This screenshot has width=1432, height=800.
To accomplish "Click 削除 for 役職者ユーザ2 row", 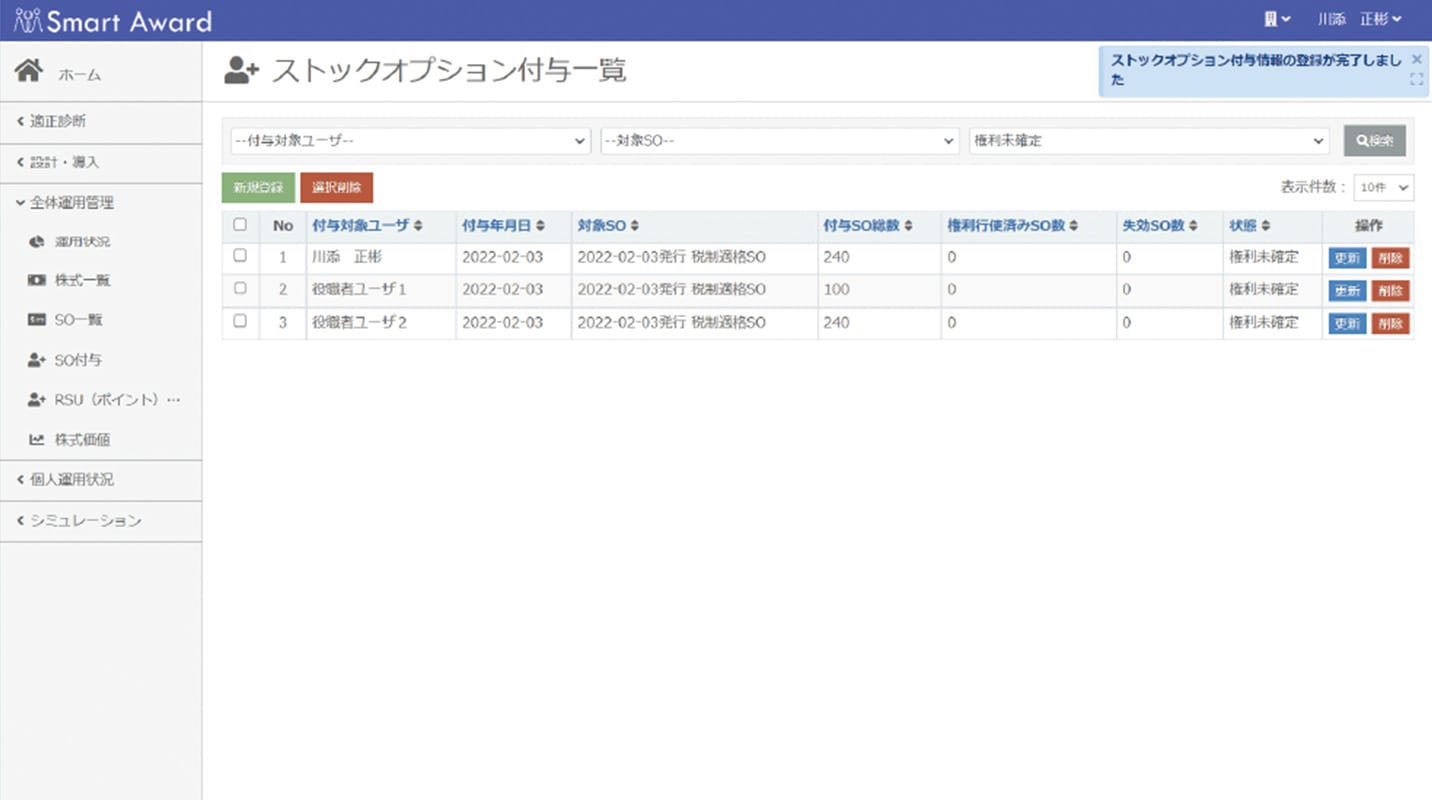I will (x=1390, y=324).
